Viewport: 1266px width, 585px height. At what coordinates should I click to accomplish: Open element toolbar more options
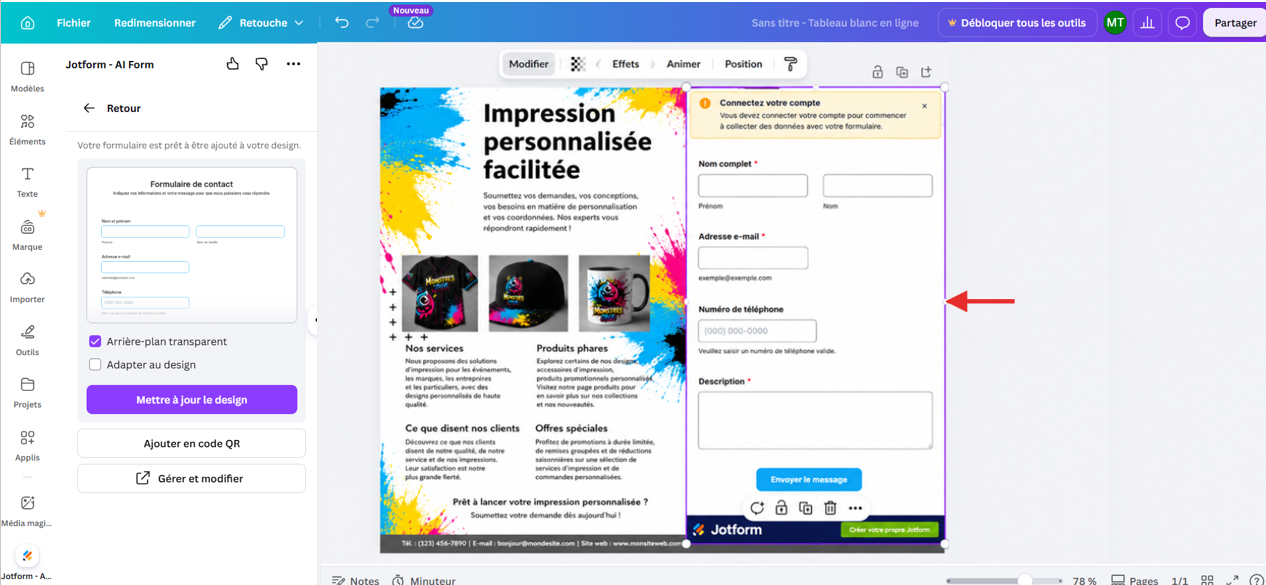click(x=855, y=508)
